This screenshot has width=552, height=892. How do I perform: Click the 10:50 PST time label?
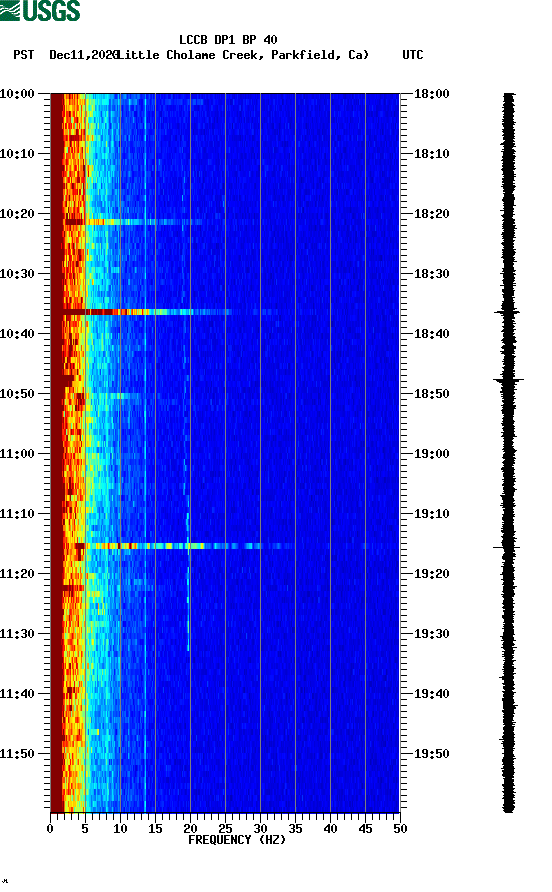18,394
